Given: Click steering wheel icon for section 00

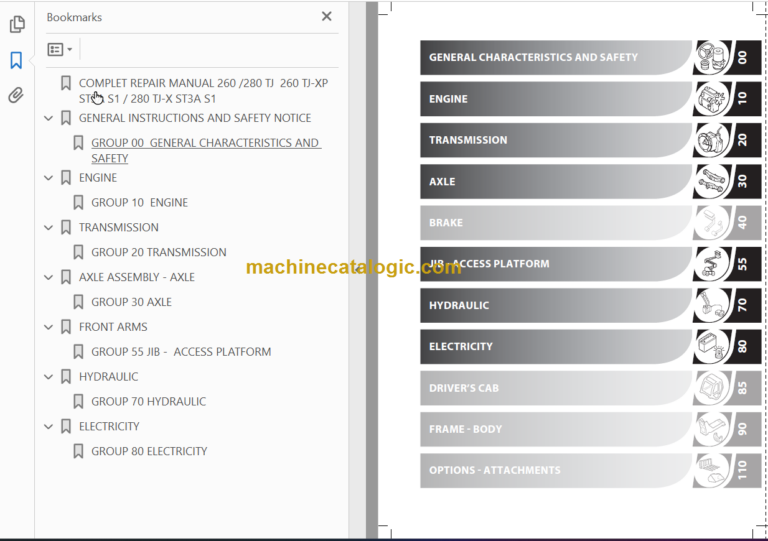Looking at the screenshot, I should (712, 57).
